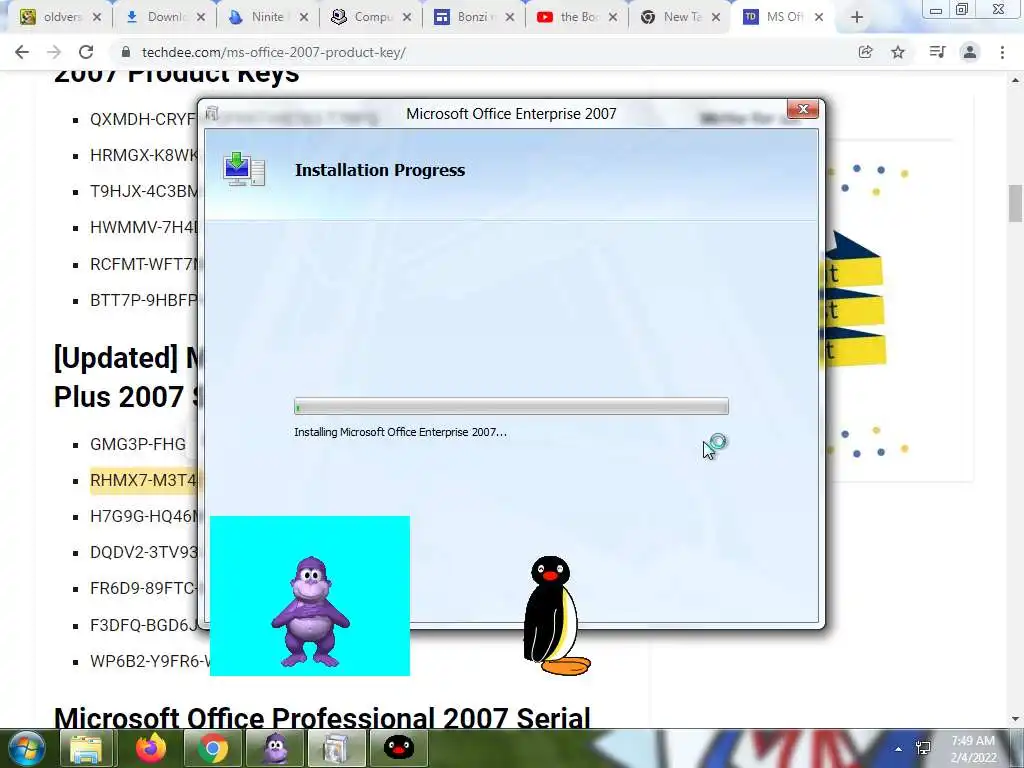Click the scrollbar up arrow
The height and width of the screenshot is (768, 1024).
(x=1015, y=80)
